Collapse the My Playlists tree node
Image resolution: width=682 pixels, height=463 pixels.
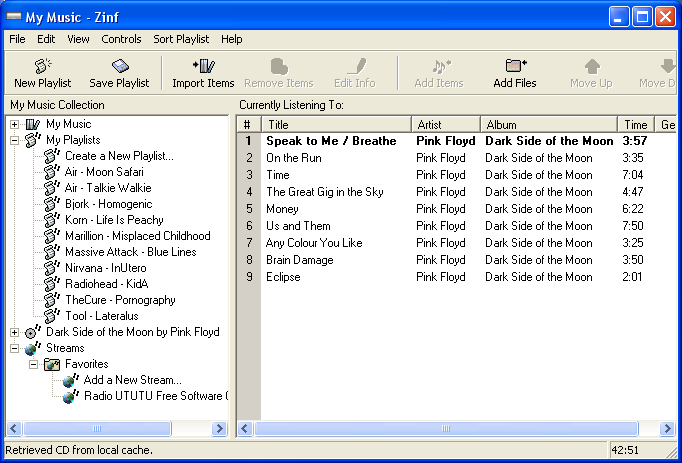pos(14,141)
